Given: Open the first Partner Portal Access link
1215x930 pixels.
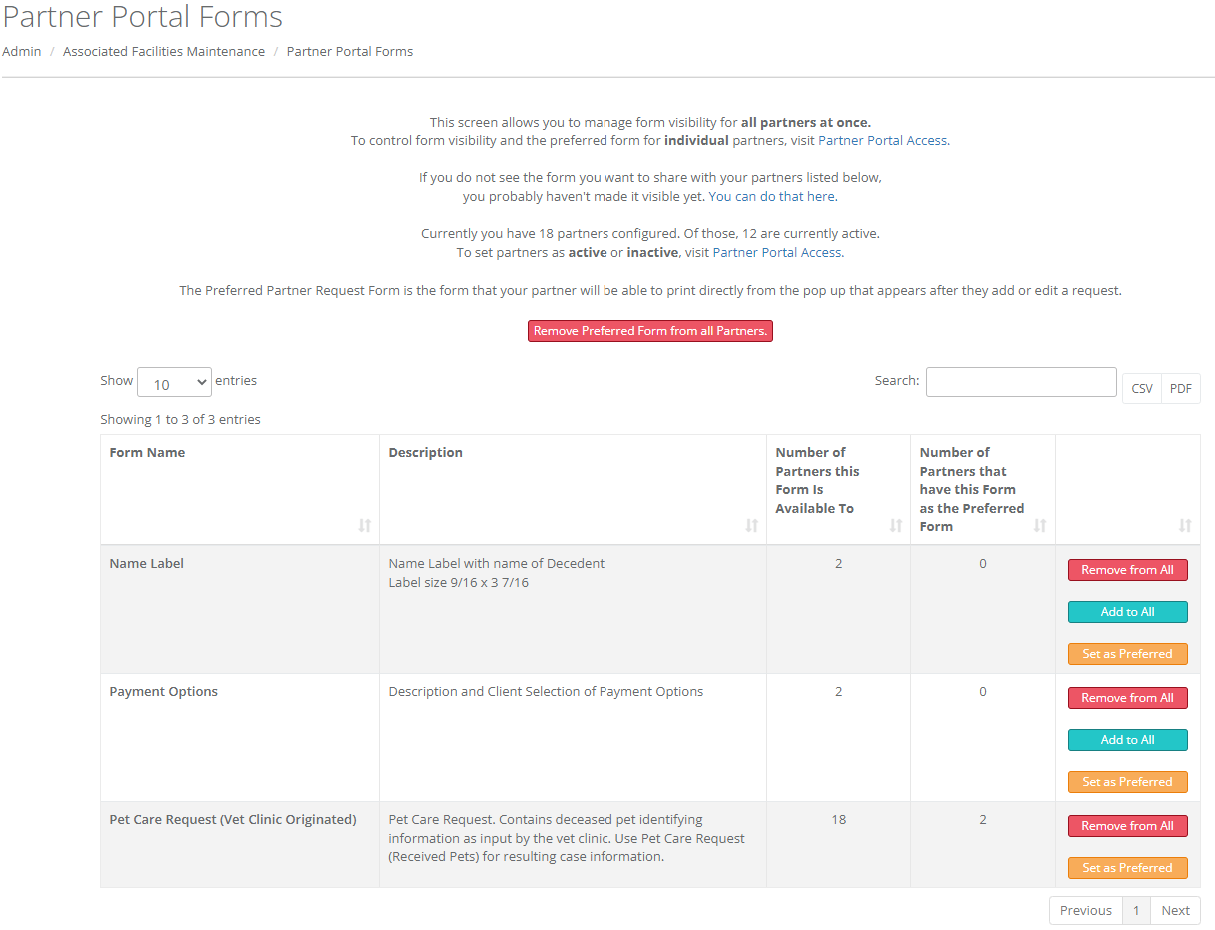Looking at the screenshot, I should click(x=882, y=141).
